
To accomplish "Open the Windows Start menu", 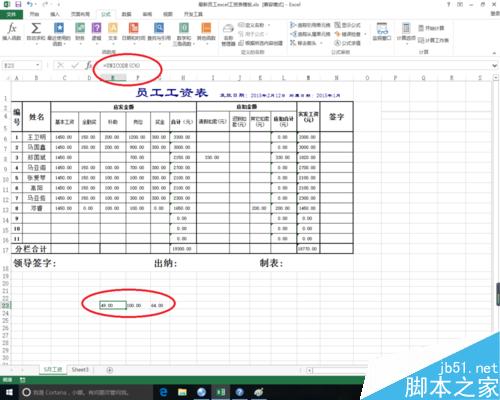I will pyautogui.click(x=9, y=392).
